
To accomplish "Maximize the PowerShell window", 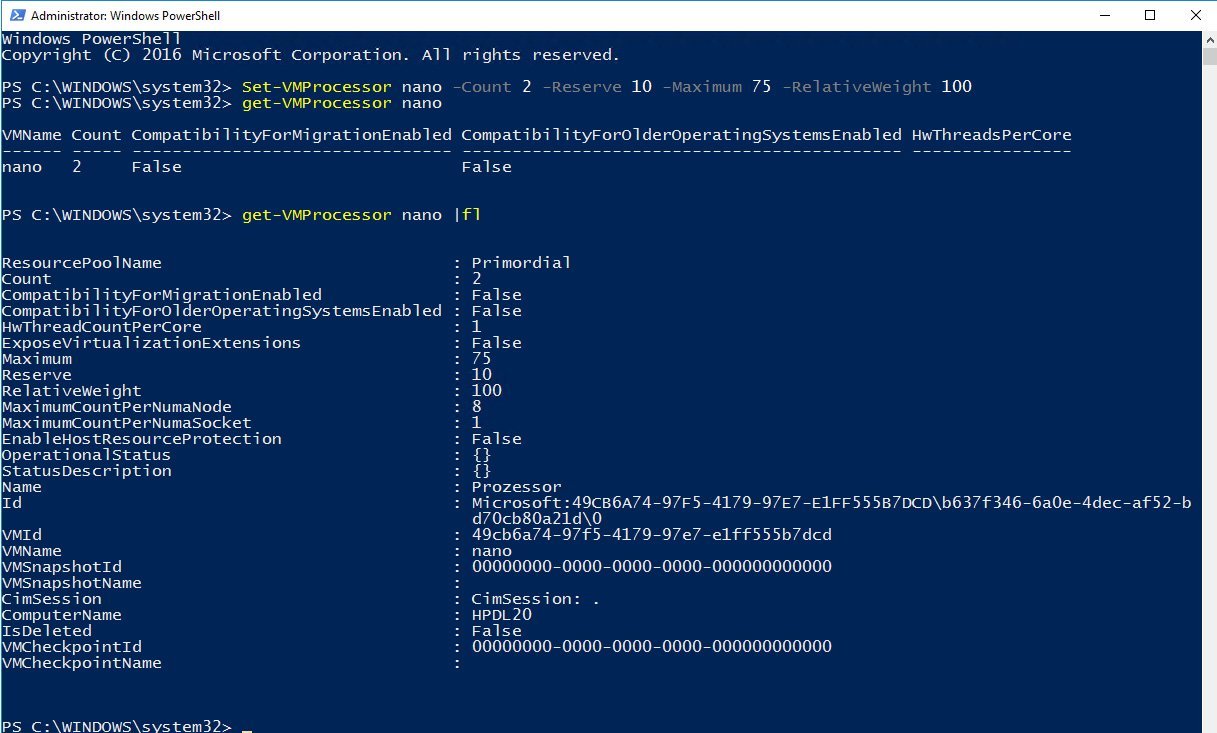I will click(1150, 15).
